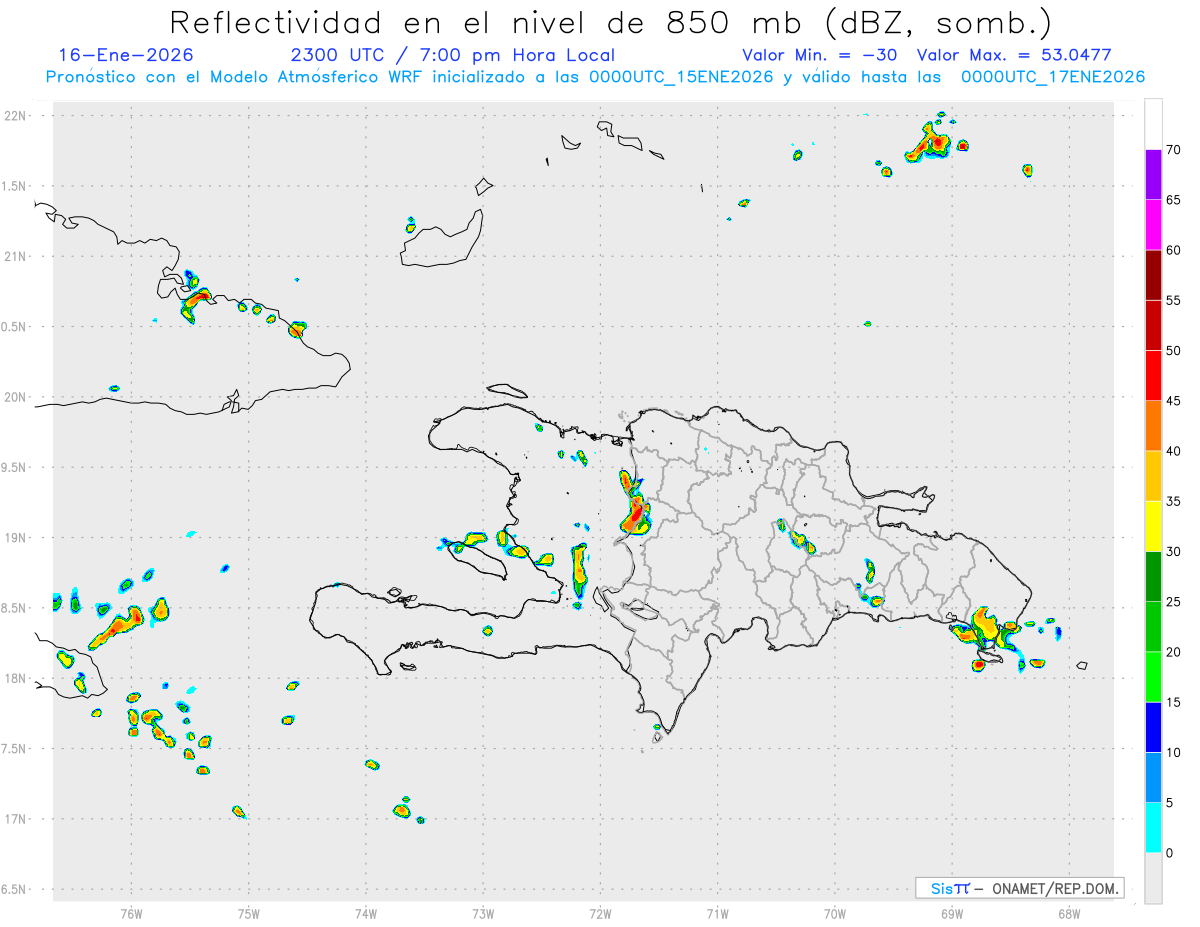The image size is (1200, 927).
Task: Click the purple 65–70 dBZ color segment
Action: coord(1153,175)
